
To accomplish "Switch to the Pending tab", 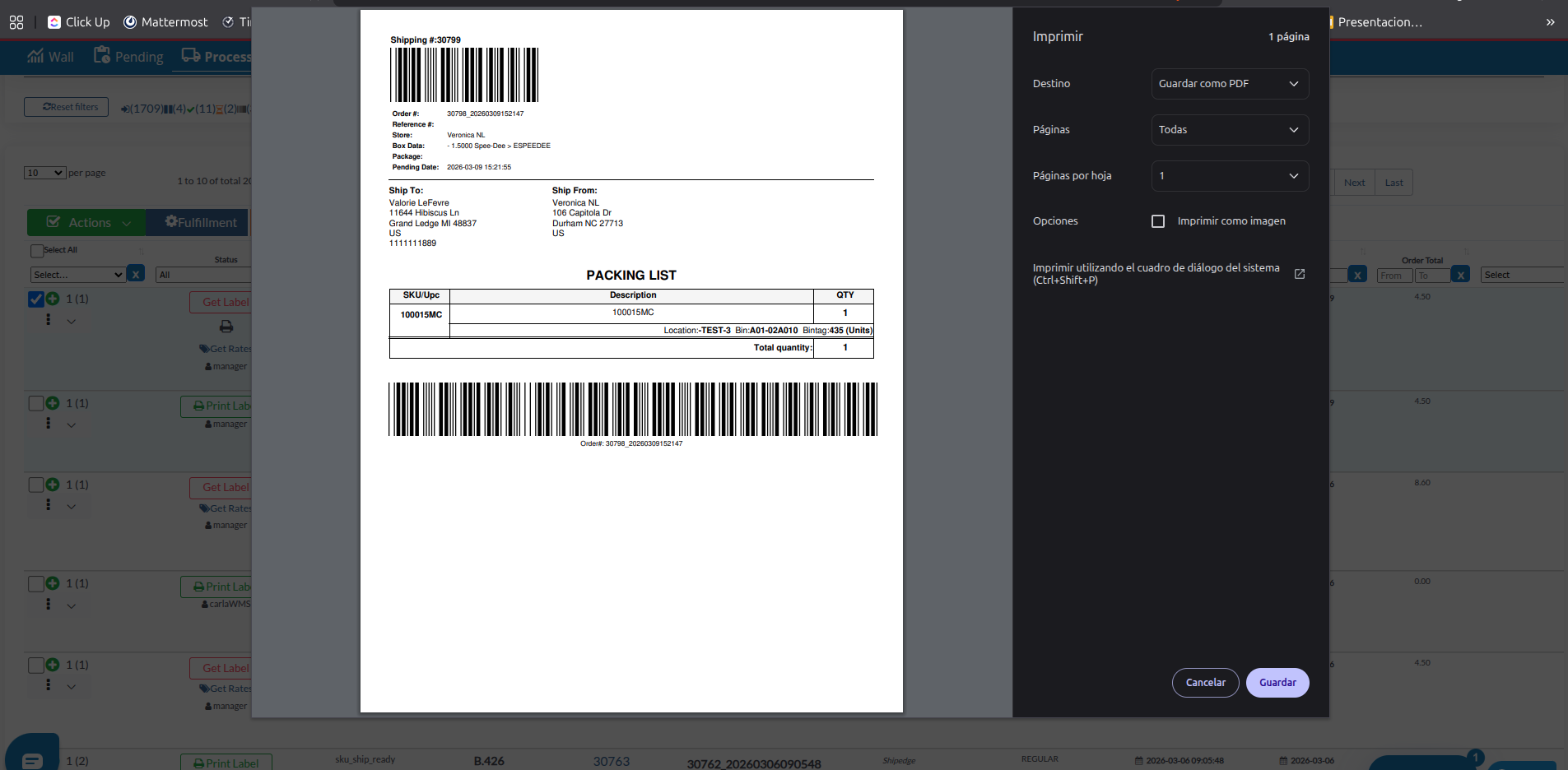I will (x=128, y=57).
